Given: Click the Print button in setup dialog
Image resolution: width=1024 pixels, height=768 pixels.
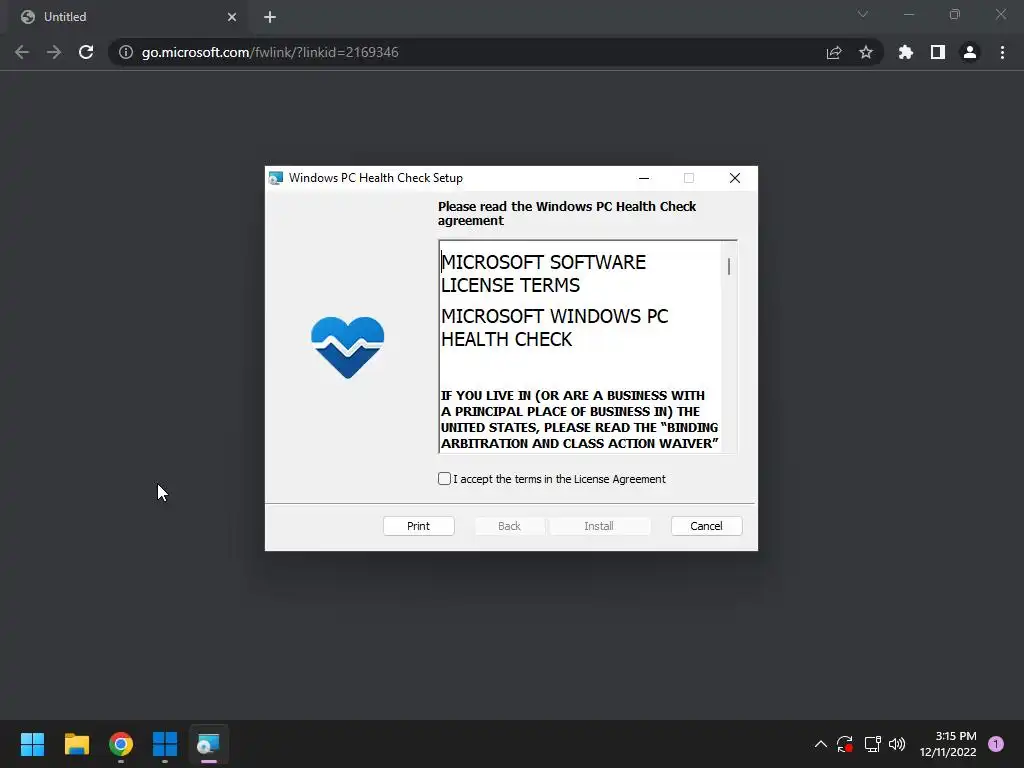Looking at the screenshot, I should tap(419, 526).
